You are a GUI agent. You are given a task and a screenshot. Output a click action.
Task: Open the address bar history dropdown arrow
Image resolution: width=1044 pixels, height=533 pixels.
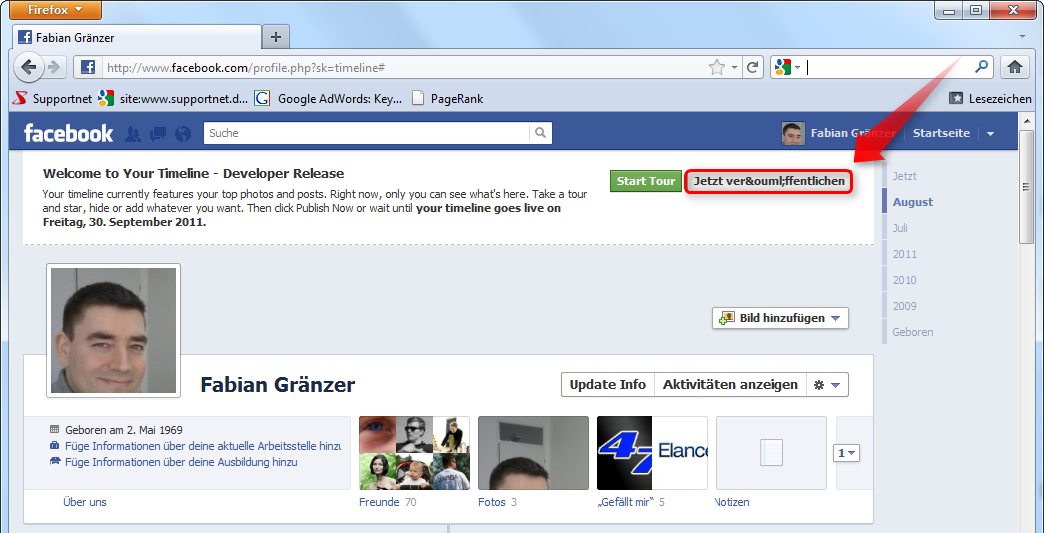[734, 67]
